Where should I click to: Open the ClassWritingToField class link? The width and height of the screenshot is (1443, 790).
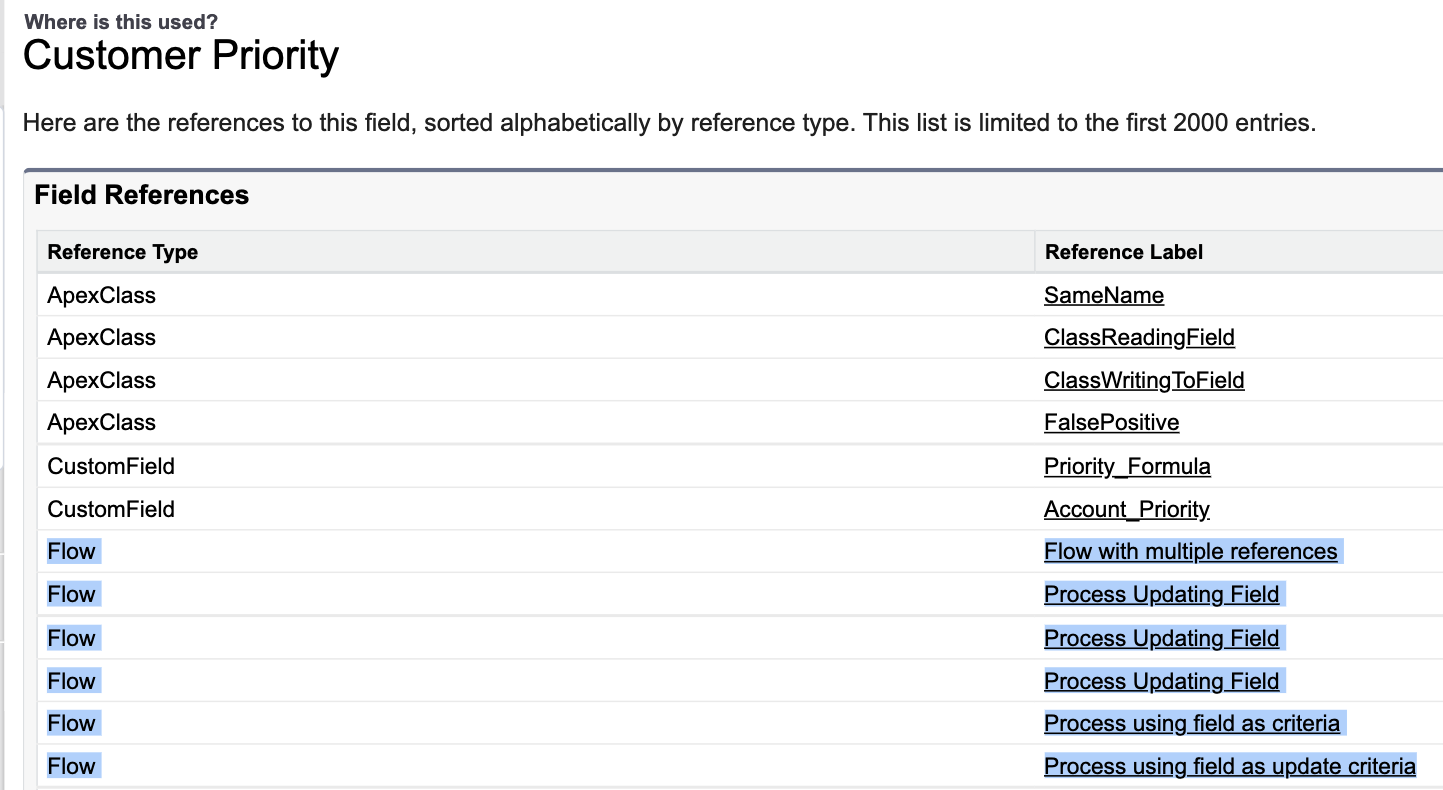pyautogui.click(x=1144, y=381)
